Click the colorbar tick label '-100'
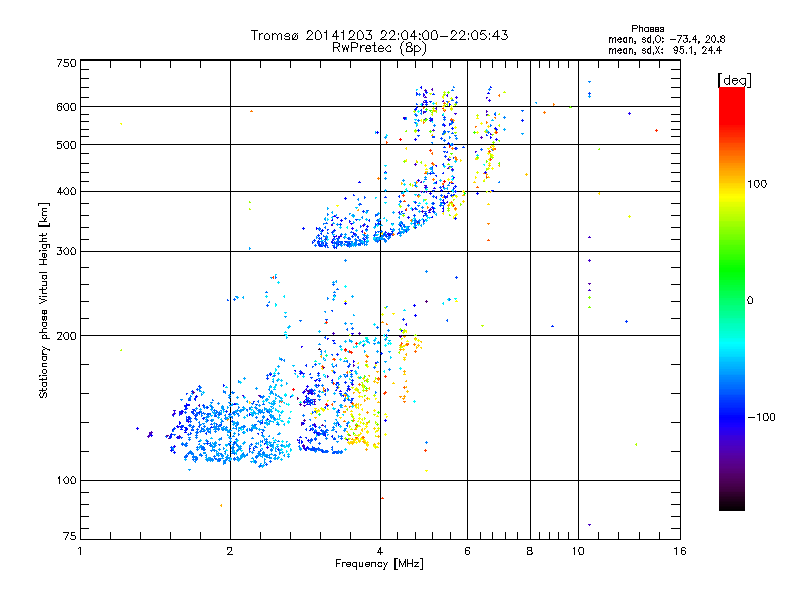Viewport: 800px width, 600px height. pyautogui.click(x=761, y=417)
